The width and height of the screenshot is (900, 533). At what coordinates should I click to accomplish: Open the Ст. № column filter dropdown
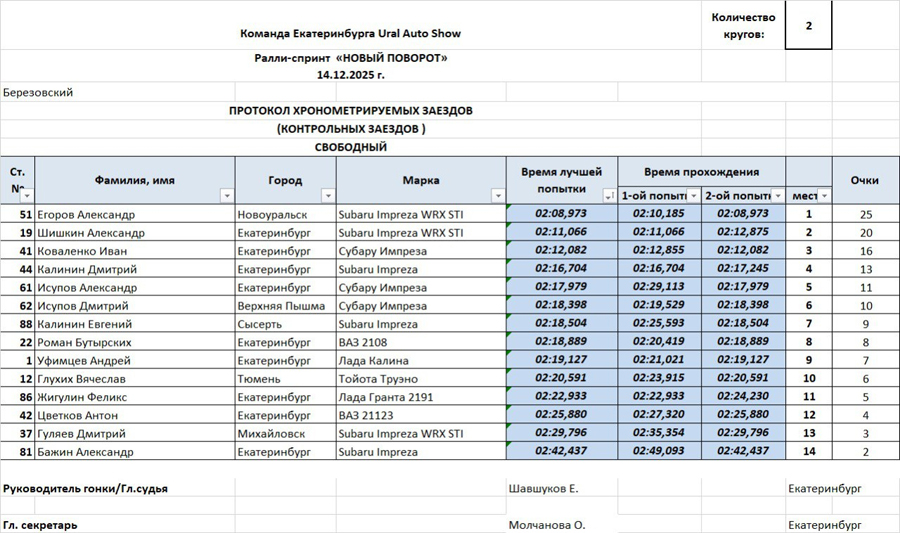[x=27, y=196]
